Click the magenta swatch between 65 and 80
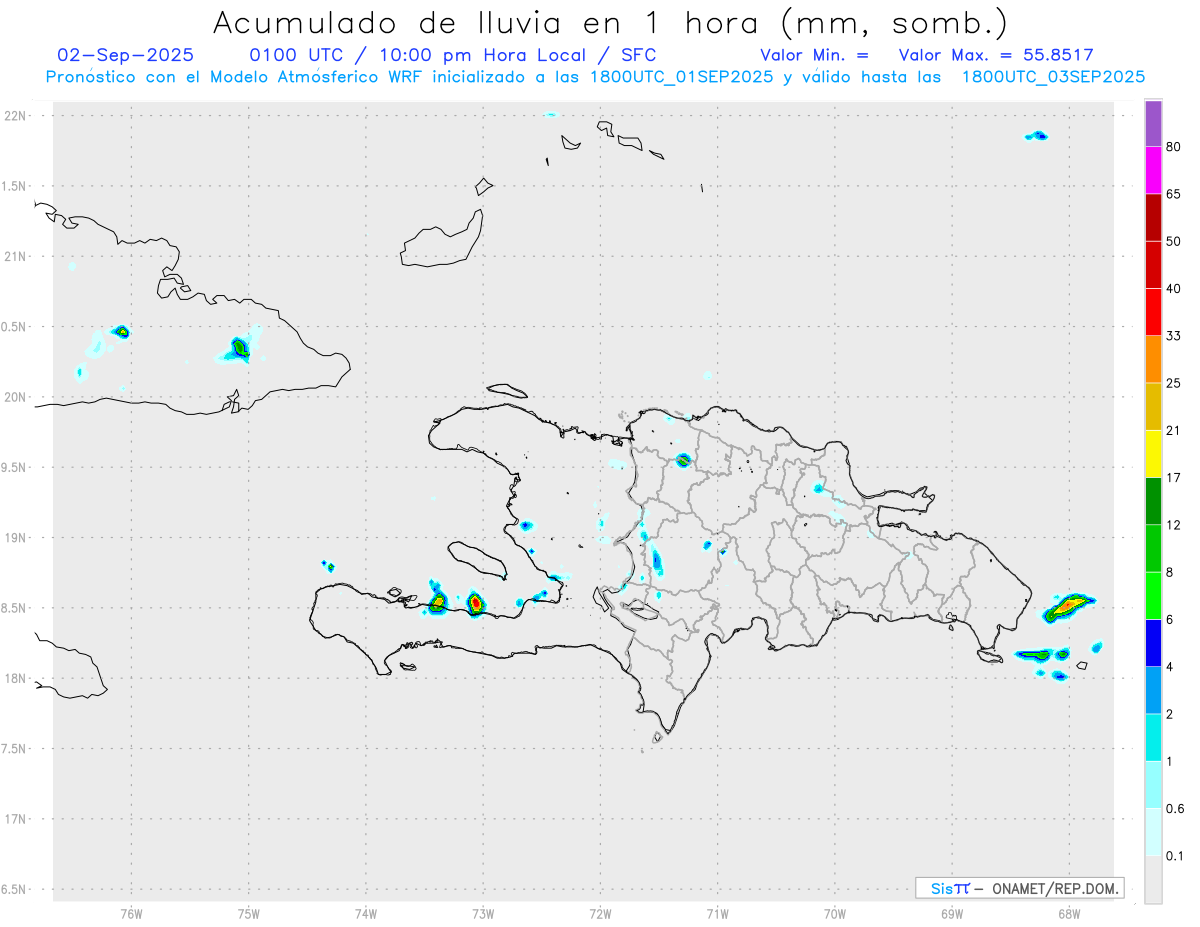The height and width of the screenshot is (927, 1200). point(1153,170)
